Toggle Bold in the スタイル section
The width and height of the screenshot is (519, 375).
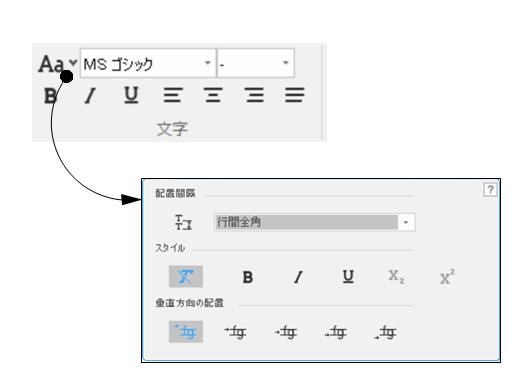click(x=248, y=277)
